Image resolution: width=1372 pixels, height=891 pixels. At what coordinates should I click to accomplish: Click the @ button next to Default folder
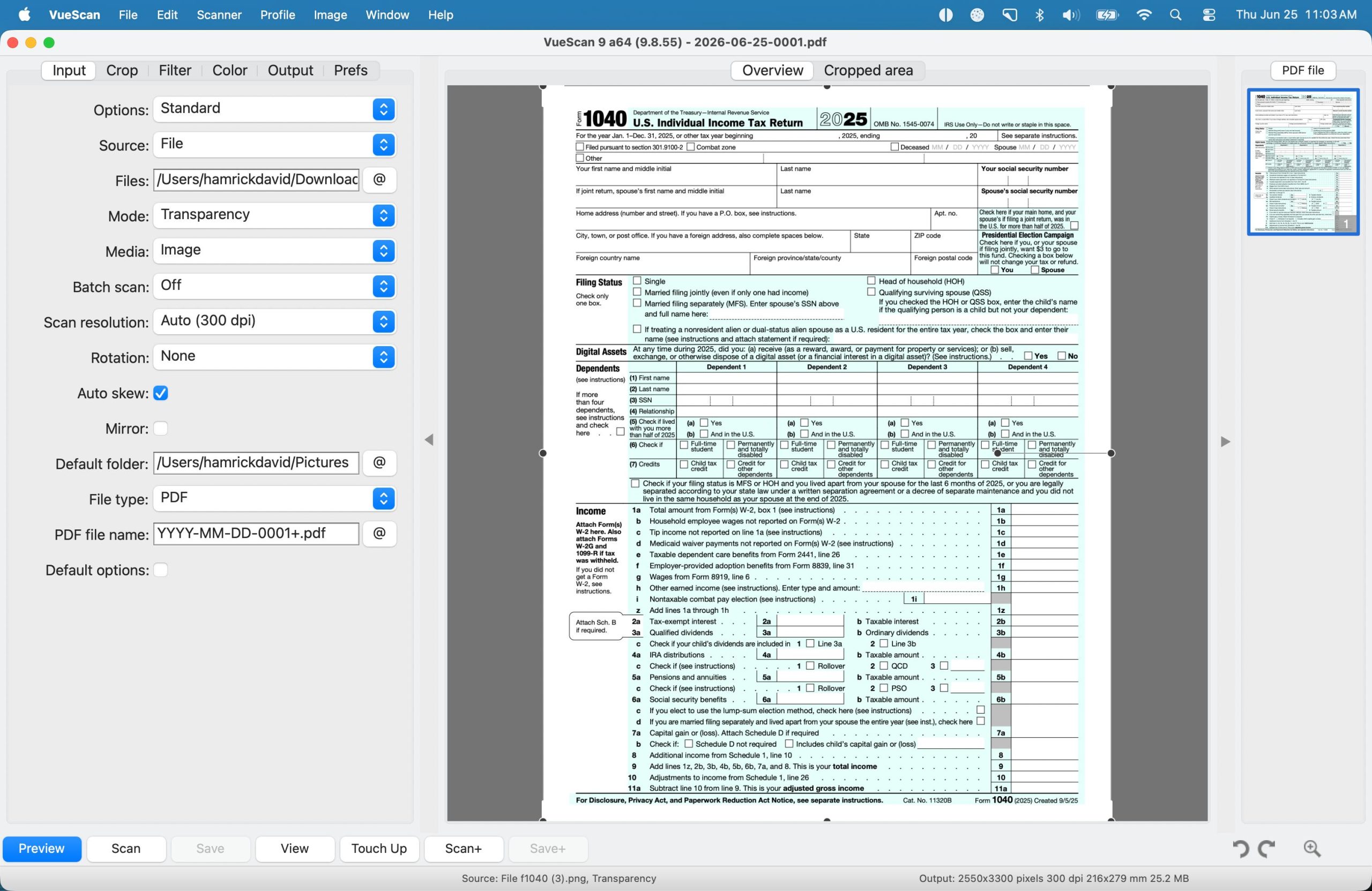(379, 463)
